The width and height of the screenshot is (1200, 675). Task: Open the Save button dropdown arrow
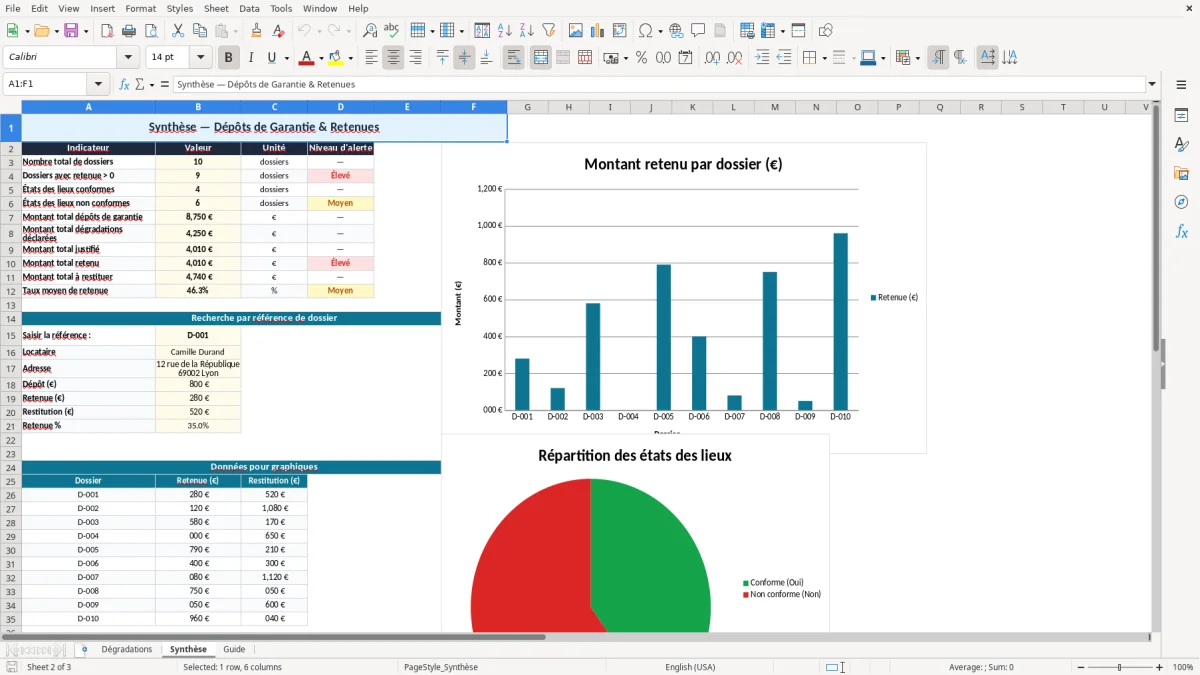tap(85, 32)
